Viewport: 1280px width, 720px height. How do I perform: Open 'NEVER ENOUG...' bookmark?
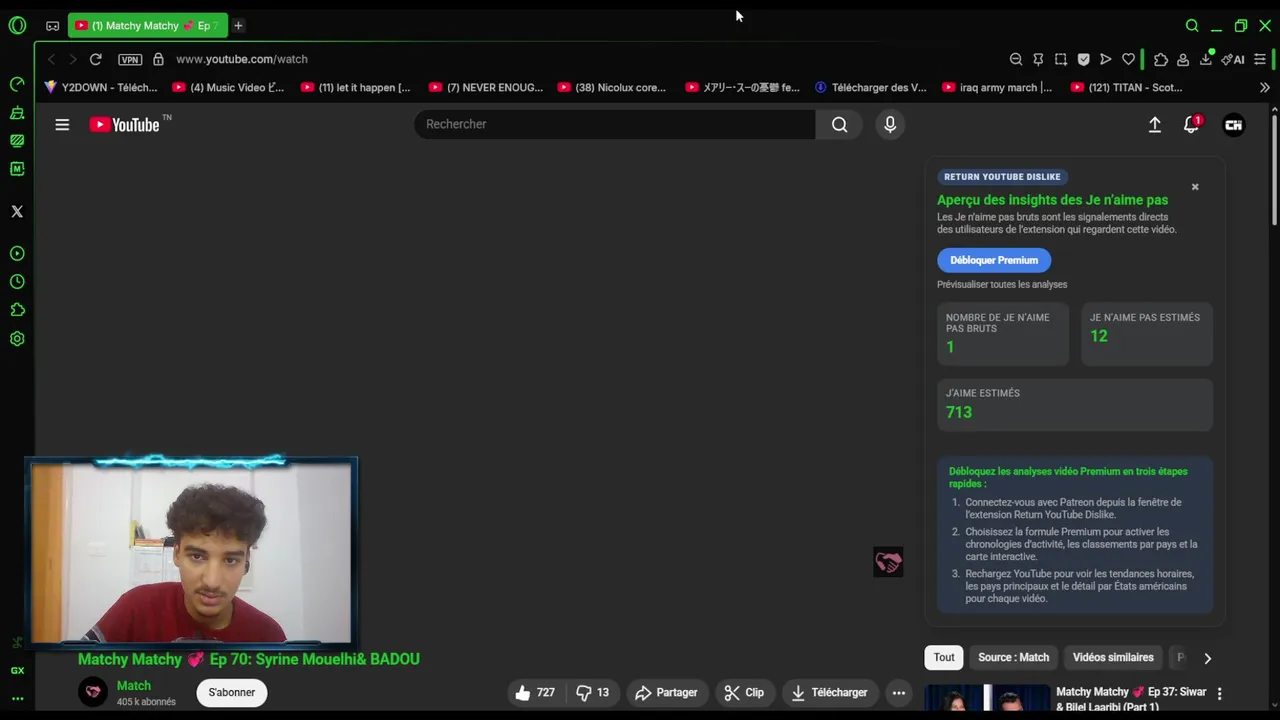coord(486,87)
